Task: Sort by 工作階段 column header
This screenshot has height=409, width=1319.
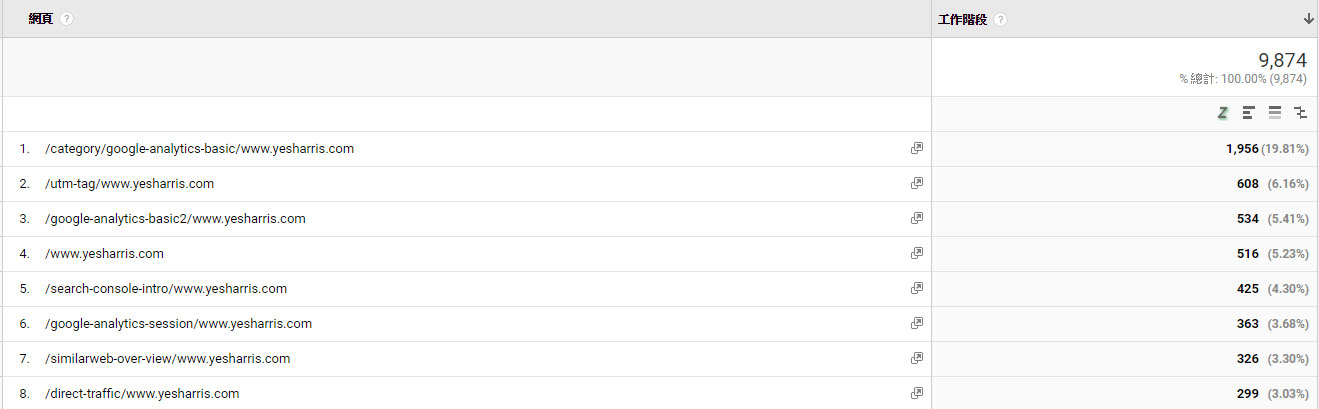Action: point(962,19)
